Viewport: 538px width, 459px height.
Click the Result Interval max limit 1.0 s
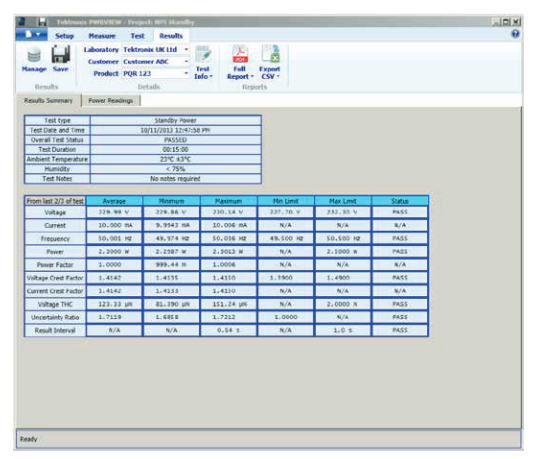[343, 330]
